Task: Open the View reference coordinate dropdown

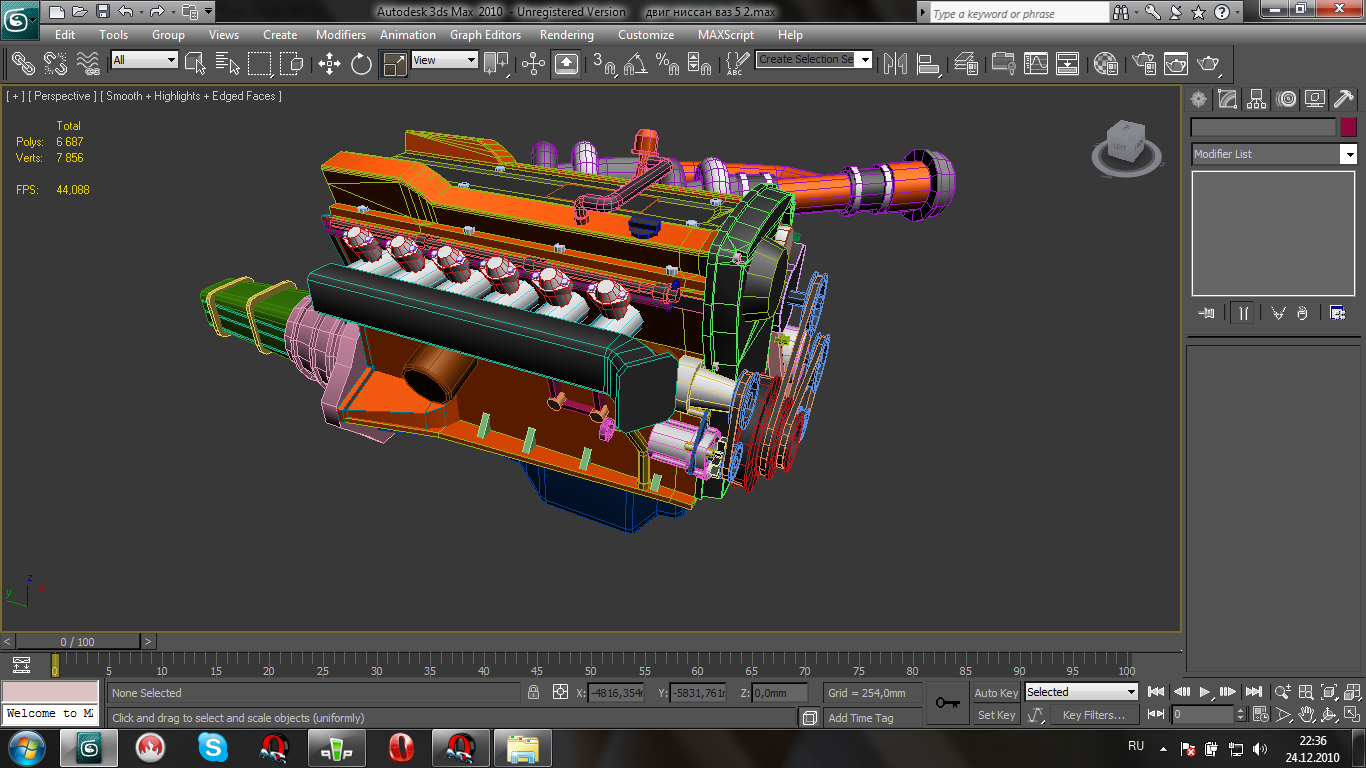Action: (x=445, y=60)
